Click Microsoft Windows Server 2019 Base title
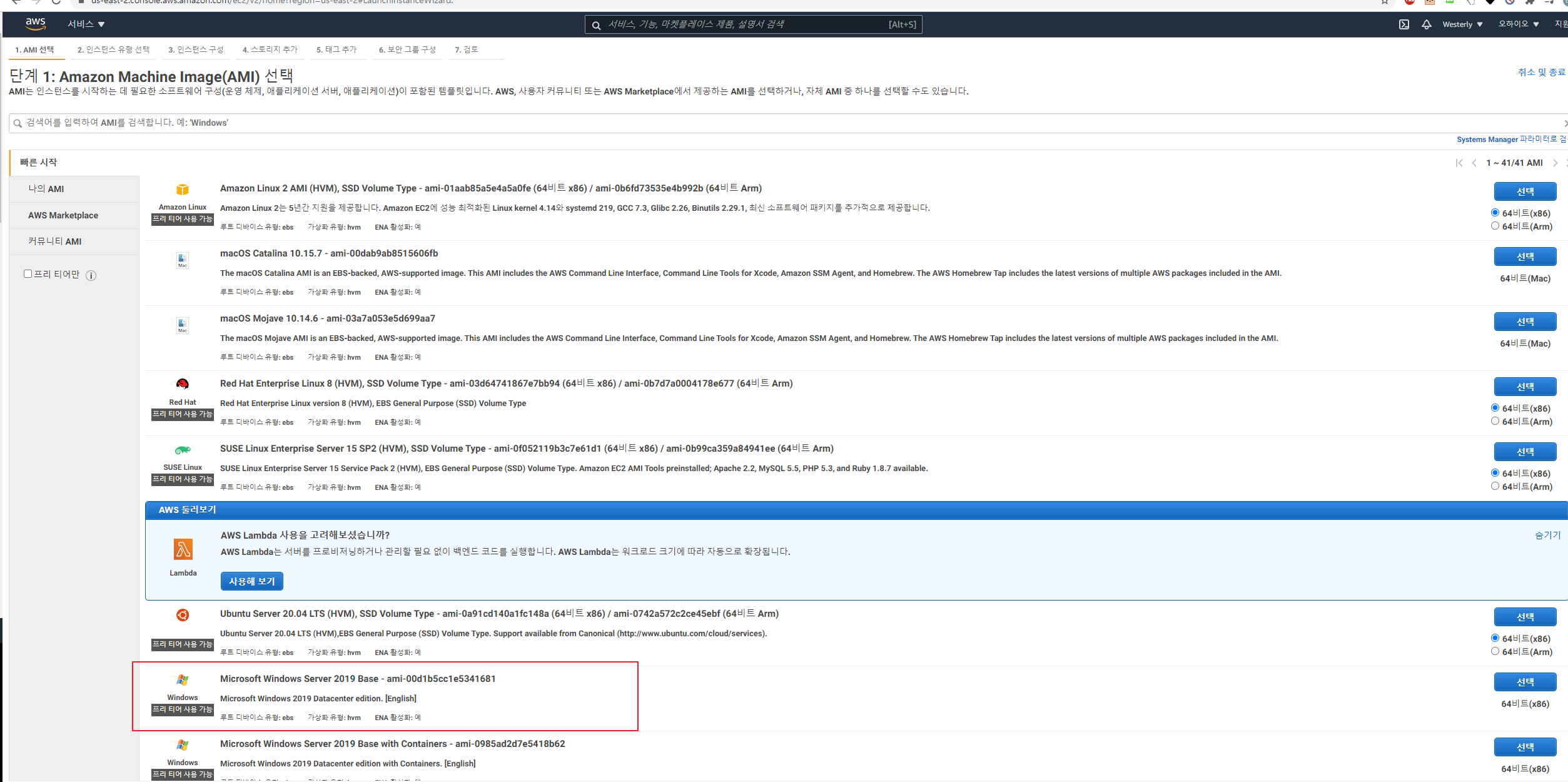 pyautogui.click(x=358, y=679)
